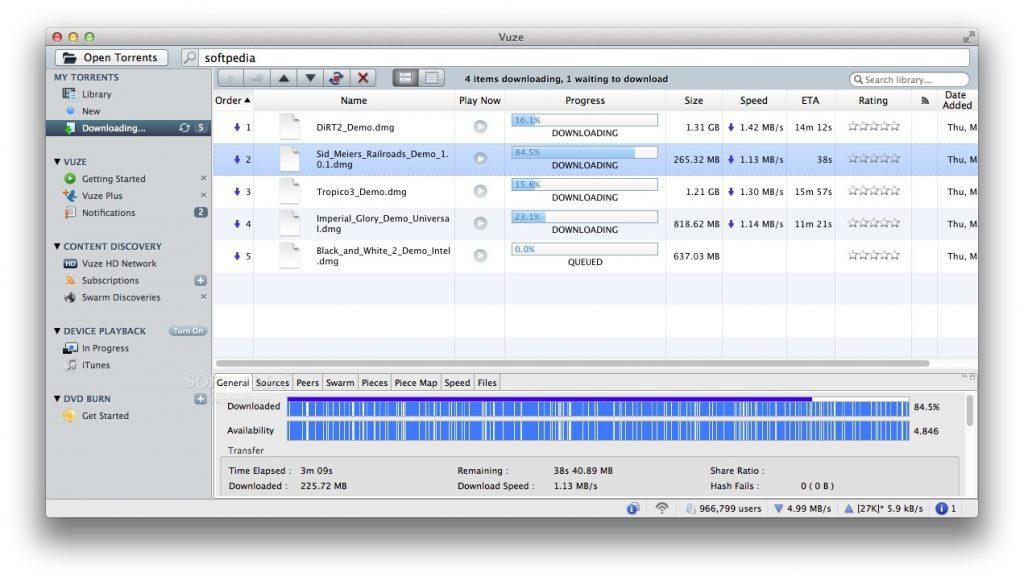Click Turn On for Device Playback

pyautogui.click(x=188, y=331)
